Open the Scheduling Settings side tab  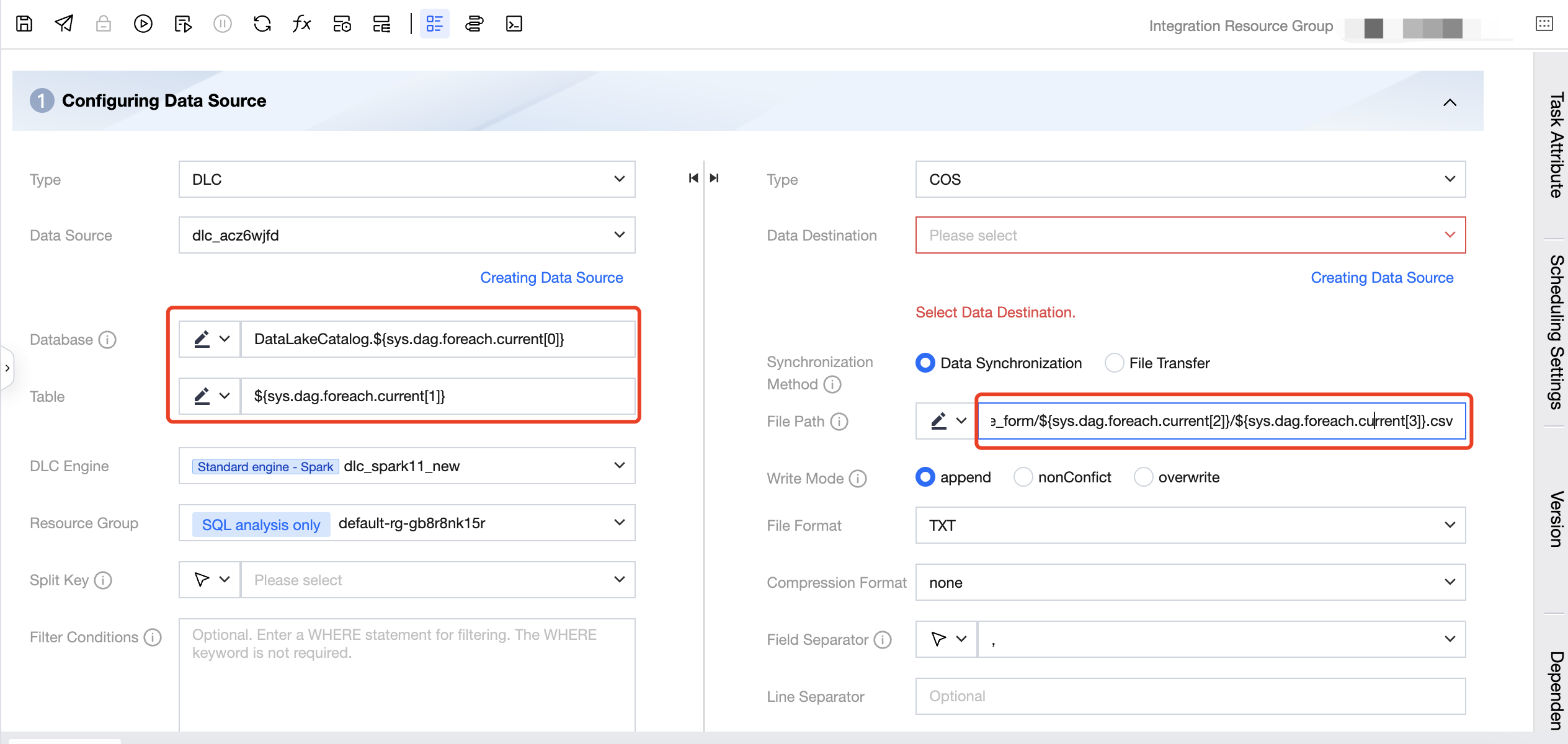point(1555,332)
